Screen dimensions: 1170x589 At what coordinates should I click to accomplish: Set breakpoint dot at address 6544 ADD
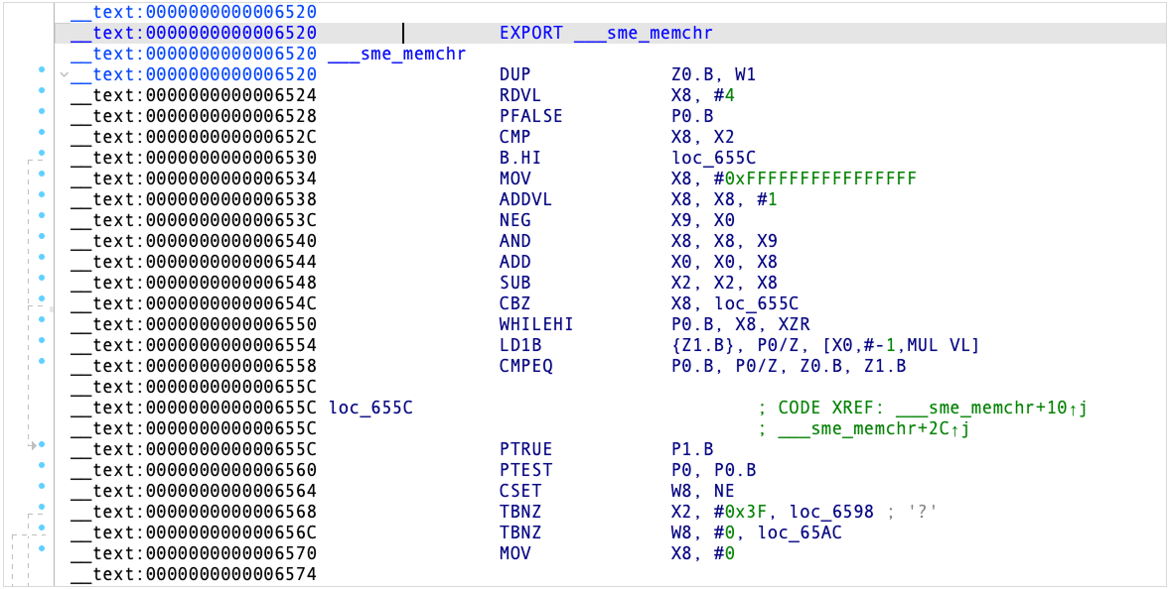(42, 257)
